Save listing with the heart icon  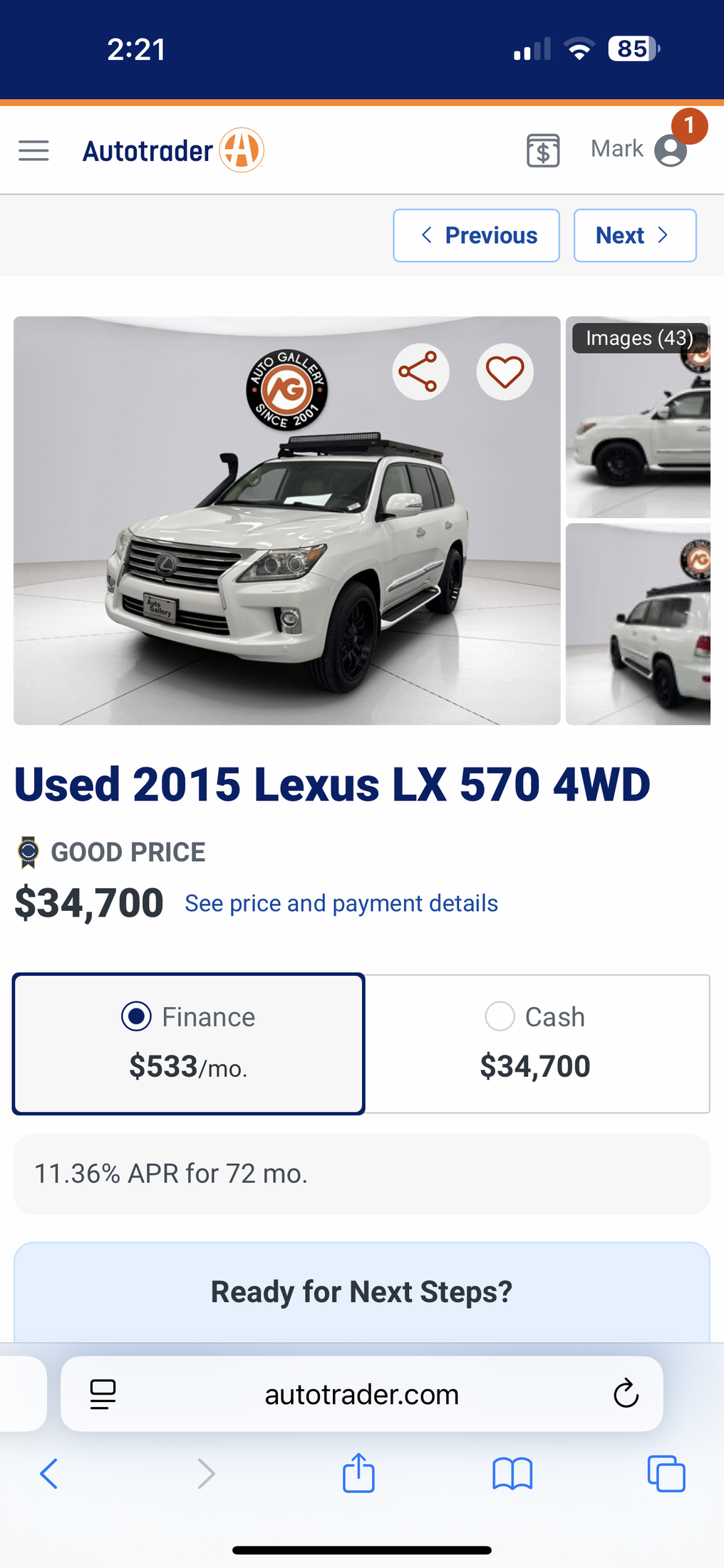[505, 372]
